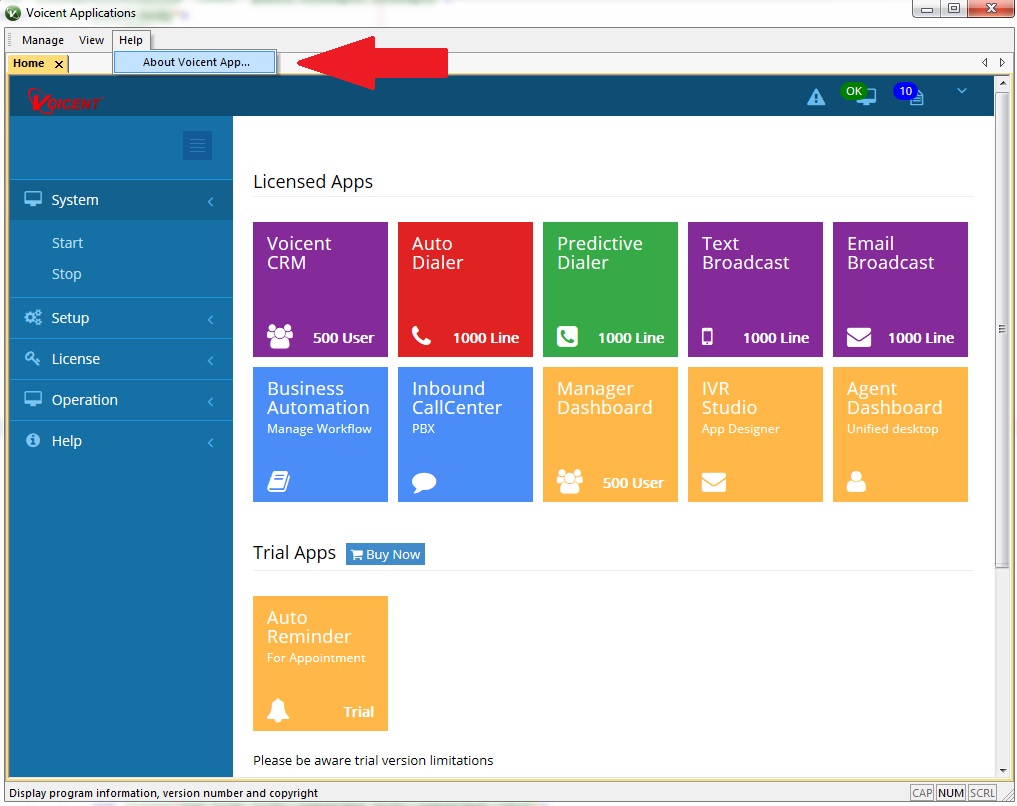Screen dimensions: 1017x806
Task: Open the Text Broadcast tile
Action: coord(755,289)
